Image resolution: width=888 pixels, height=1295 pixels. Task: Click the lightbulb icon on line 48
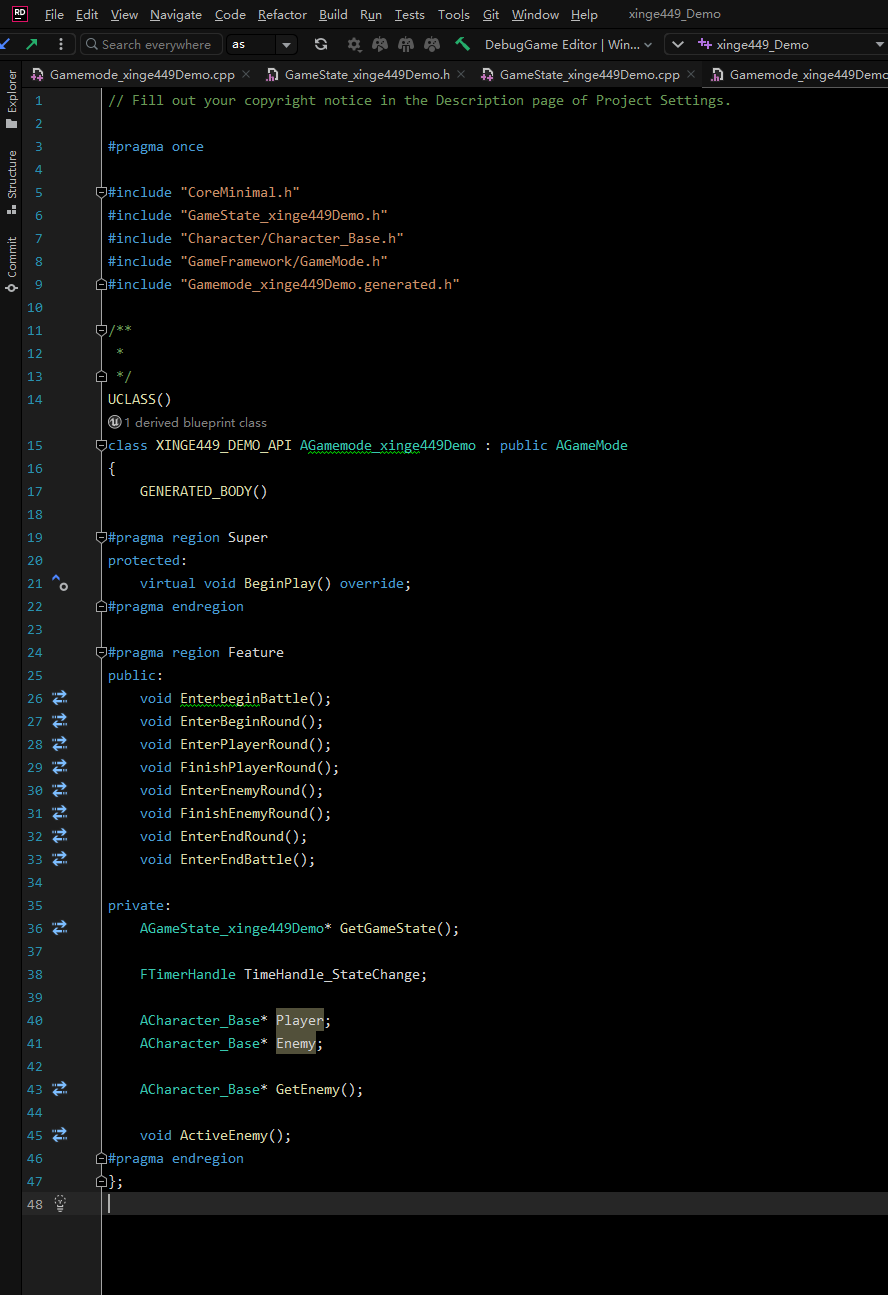pyautogui.click(x=60, y=1203)
